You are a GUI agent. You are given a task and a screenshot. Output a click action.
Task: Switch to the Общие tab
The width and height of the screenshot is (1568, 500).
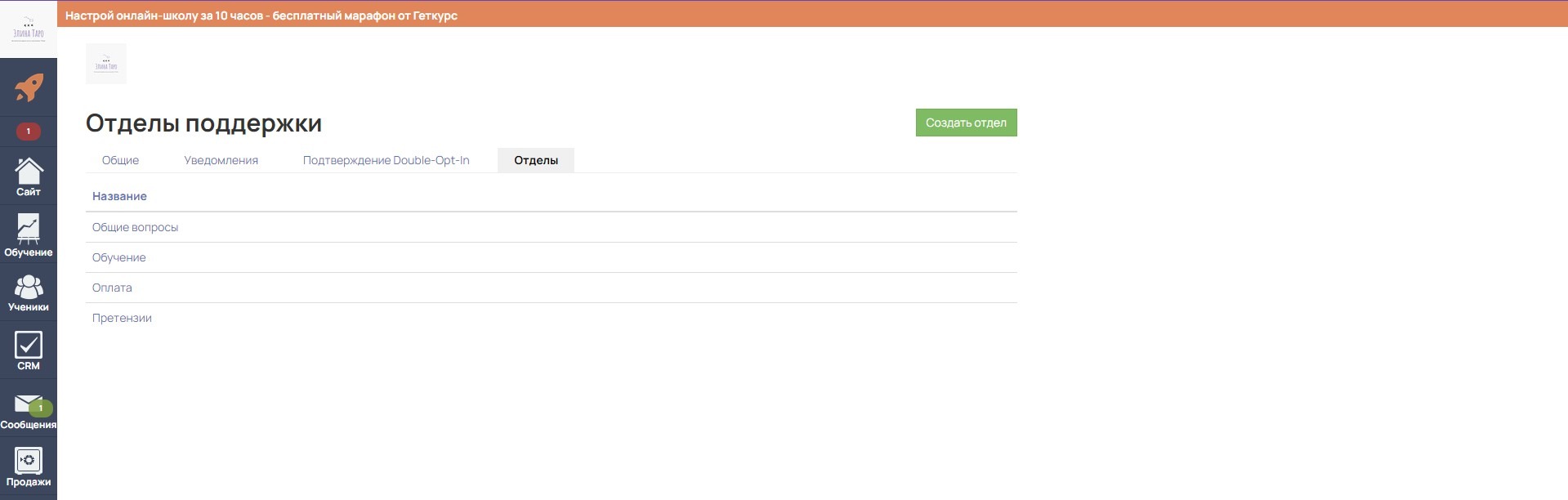(x=120, y=160)
